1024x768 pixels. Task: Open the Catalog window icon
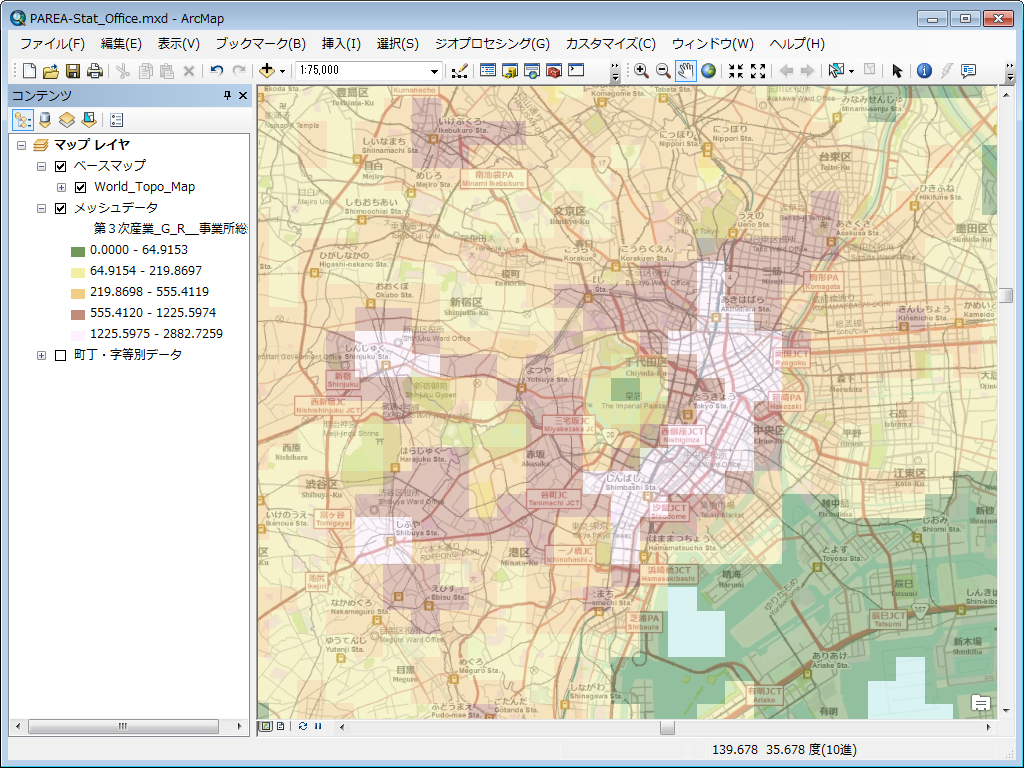click(510, 71)
